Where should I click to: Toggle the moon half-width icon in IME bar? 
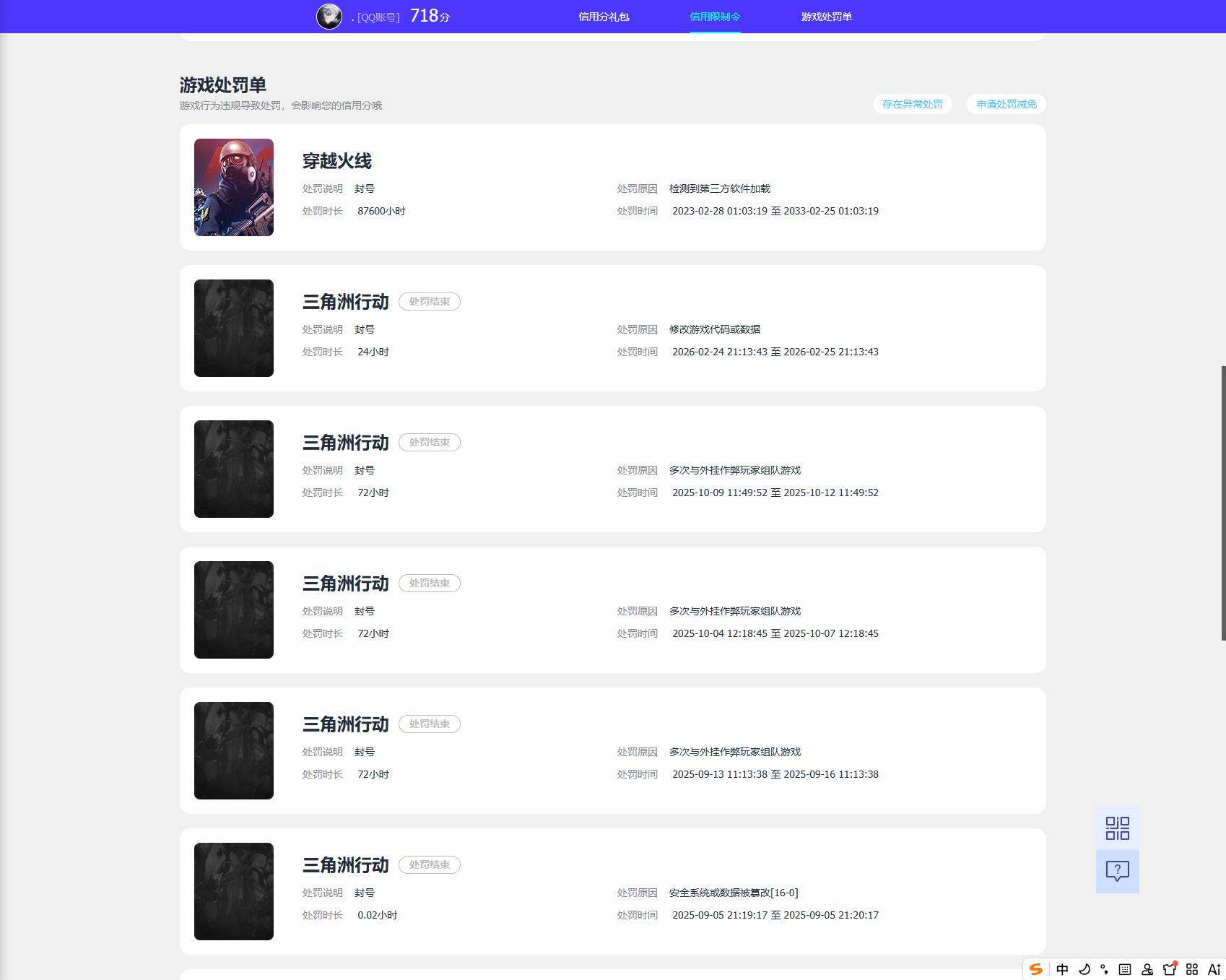tap(1084, 969)
